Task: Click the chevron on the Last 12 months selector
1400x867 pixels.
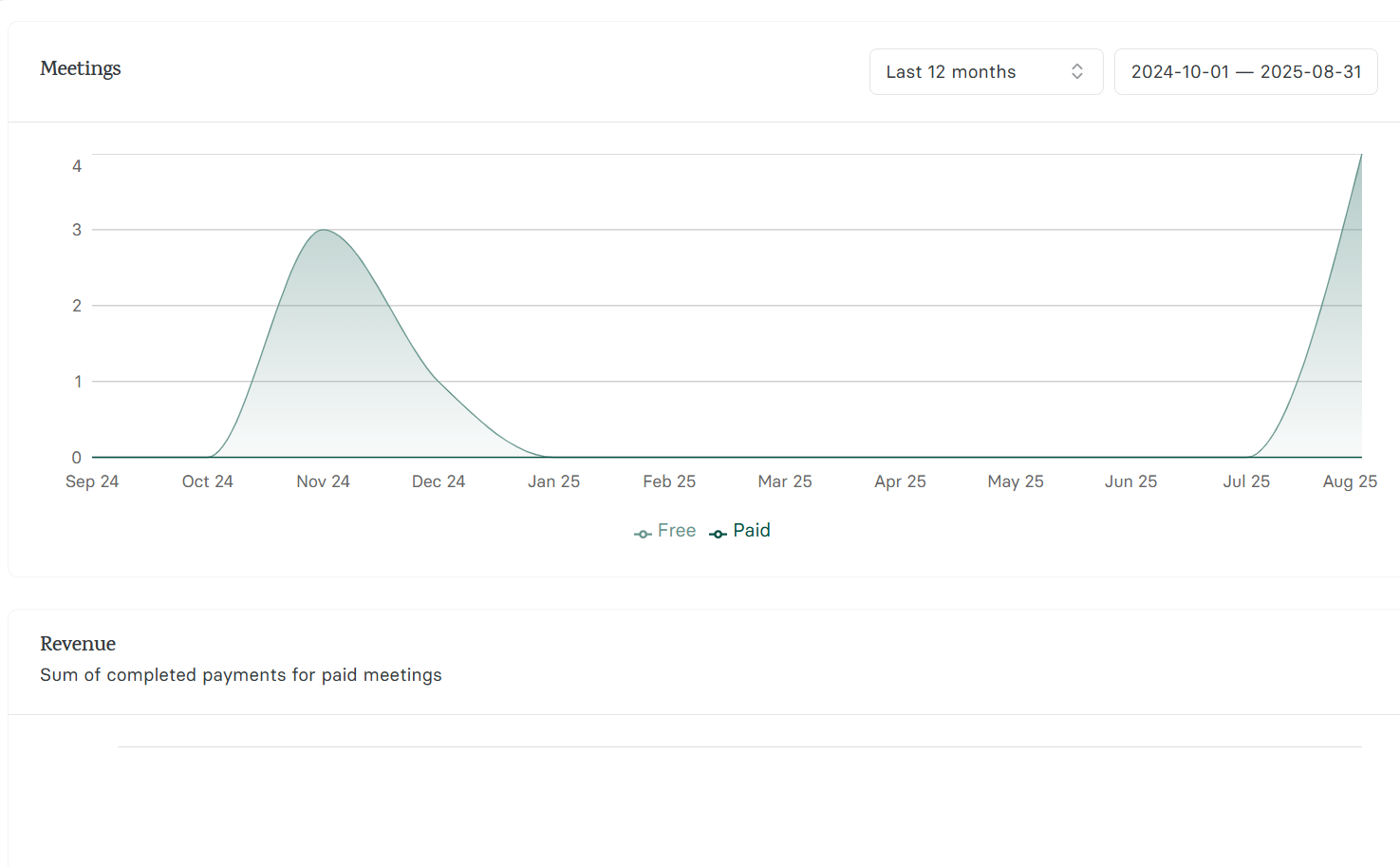Action: [1077, 71]
